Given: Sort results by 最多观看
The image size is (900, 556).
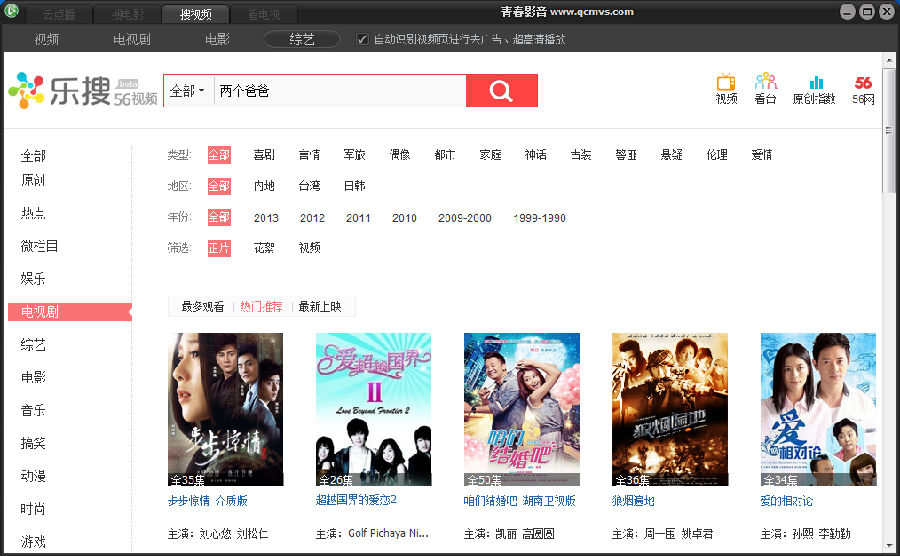Looking at the screenshot, I should (203, 307).
